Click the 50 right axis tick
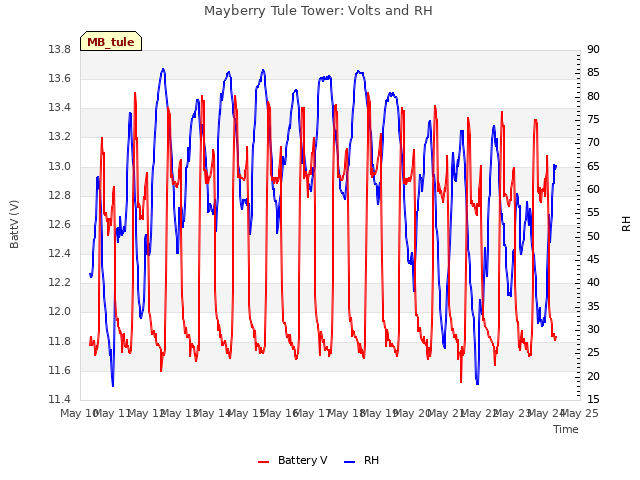 pyautogui.click(x=593, y=236)
